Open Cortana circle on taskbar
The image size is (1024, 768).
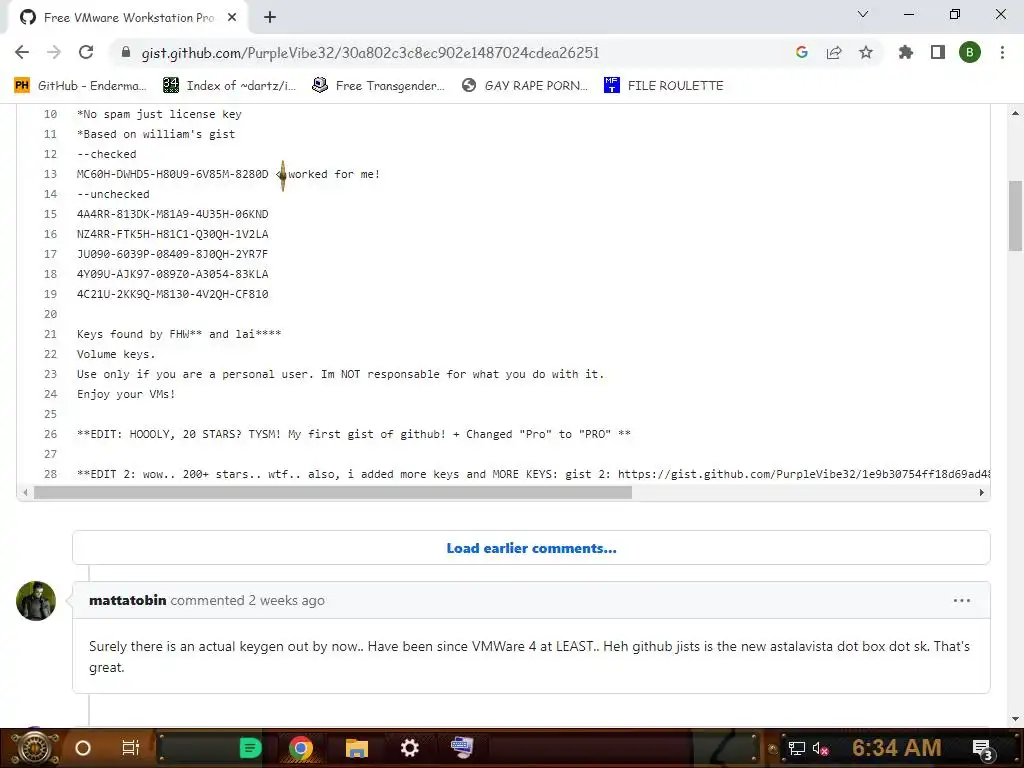(83, 748)
